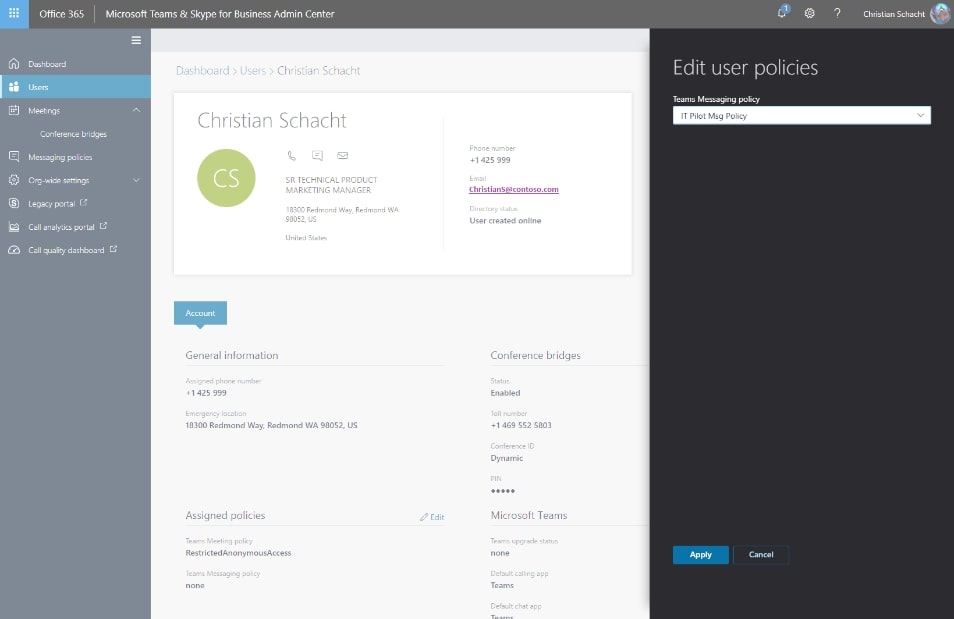The width and height of the screenshot is (954, 619).
Task: Open the Call quality dashboard icon
Action: click(13, 250)
